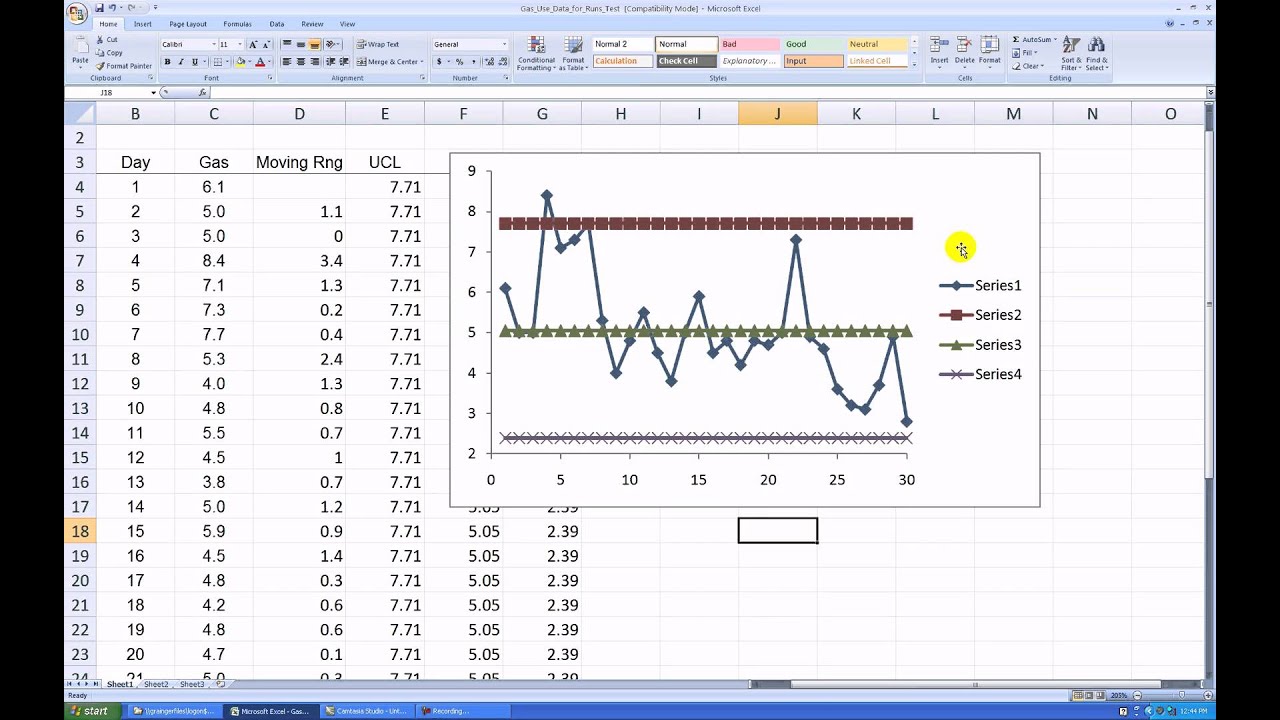
Task: Open Format as Table gallery
Action: 573,54
